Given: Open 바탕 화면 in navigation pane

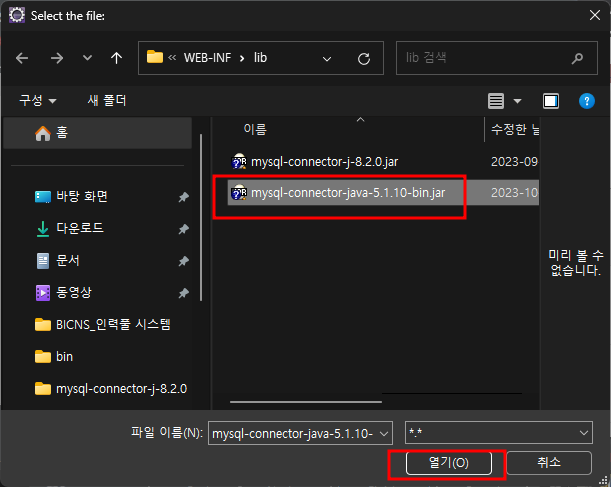Looking at the screenshot, I should tap(81, 196).
